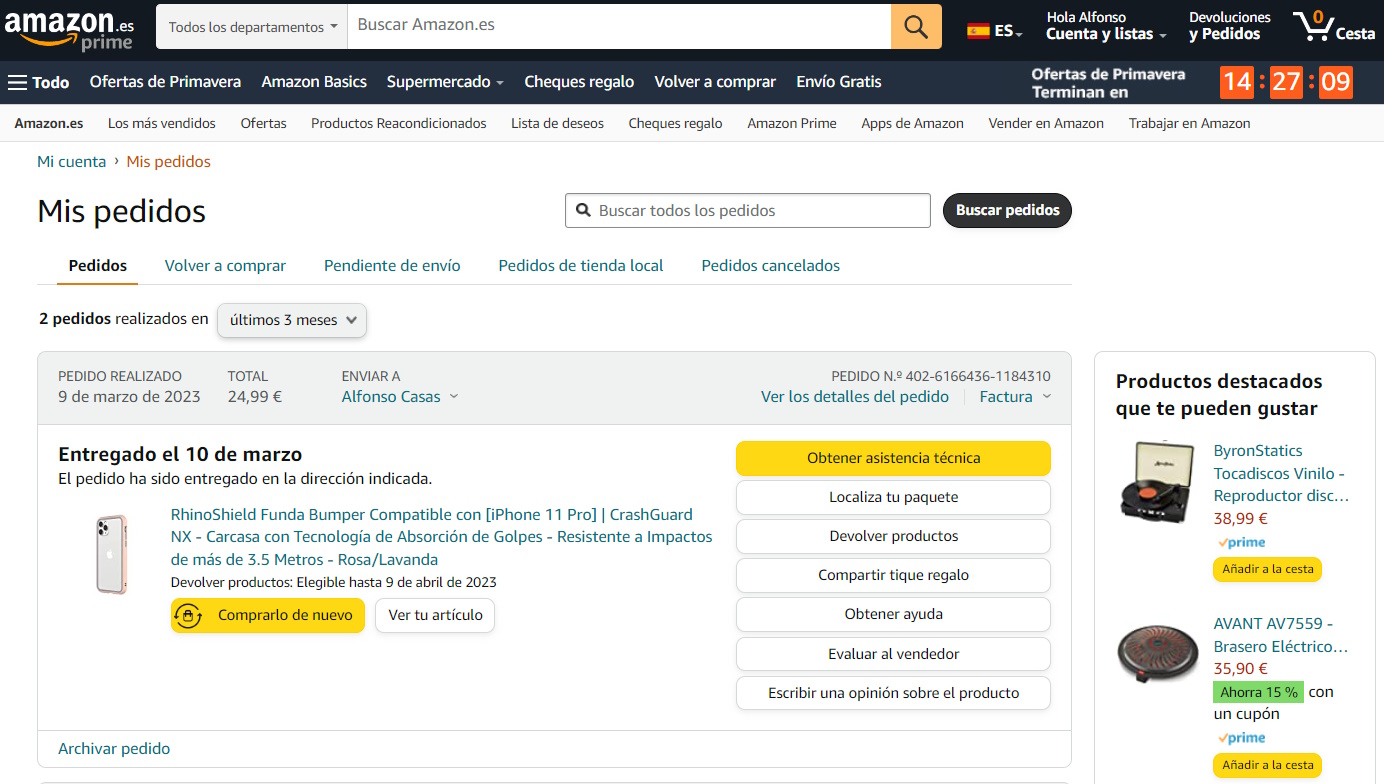1384x784 pixels.
Task: Focus the Buscar Amazon.es search field
Action: (619, 25)
